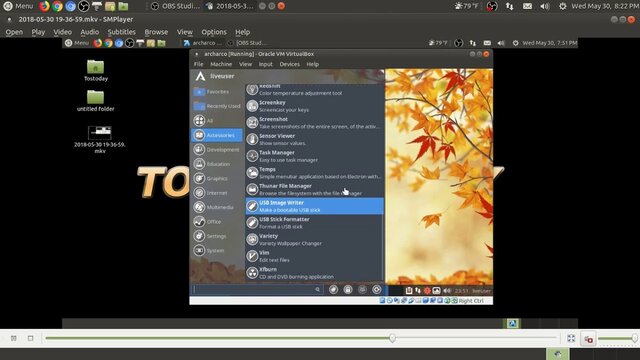The height and width of the screenshot is (360, 640).
Task: Select the Office category
Action: 217,222
